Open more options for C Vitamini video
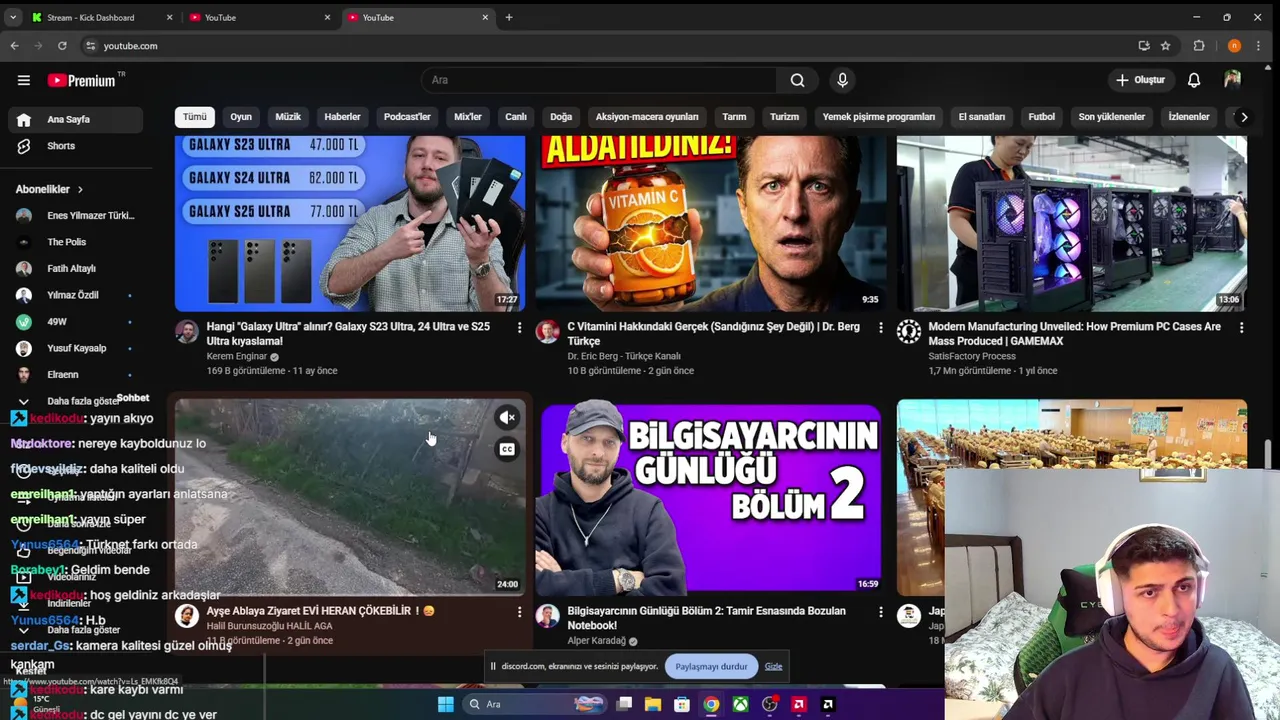Screen dimensions: 1280x720 coord(880,327)
